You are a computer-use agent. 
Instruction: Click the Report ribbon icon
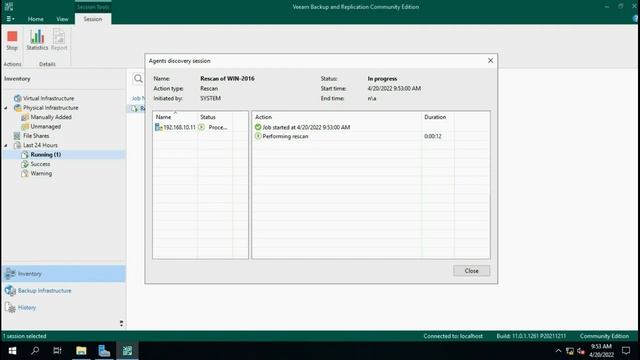point(59,37)
